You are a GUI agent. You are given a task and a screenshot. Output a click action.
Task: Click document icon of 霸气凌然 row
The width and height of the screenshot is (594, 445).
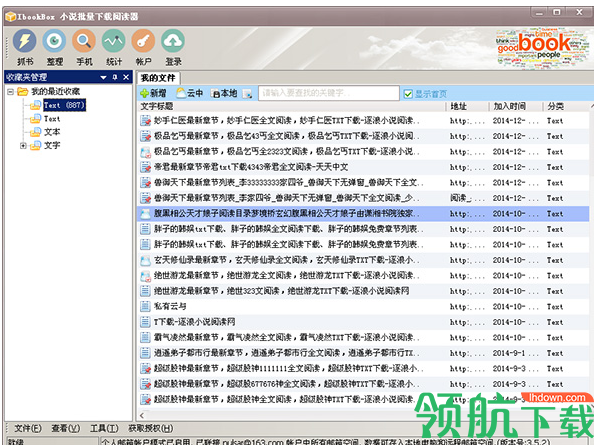tap(145, 337)
